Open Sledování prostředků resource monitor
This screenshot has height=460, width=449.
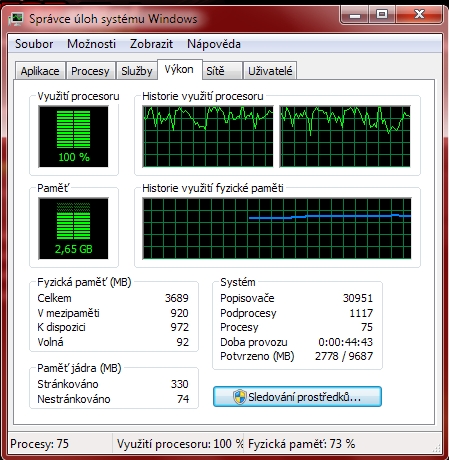pyautogui.click(x=297, y=397)
